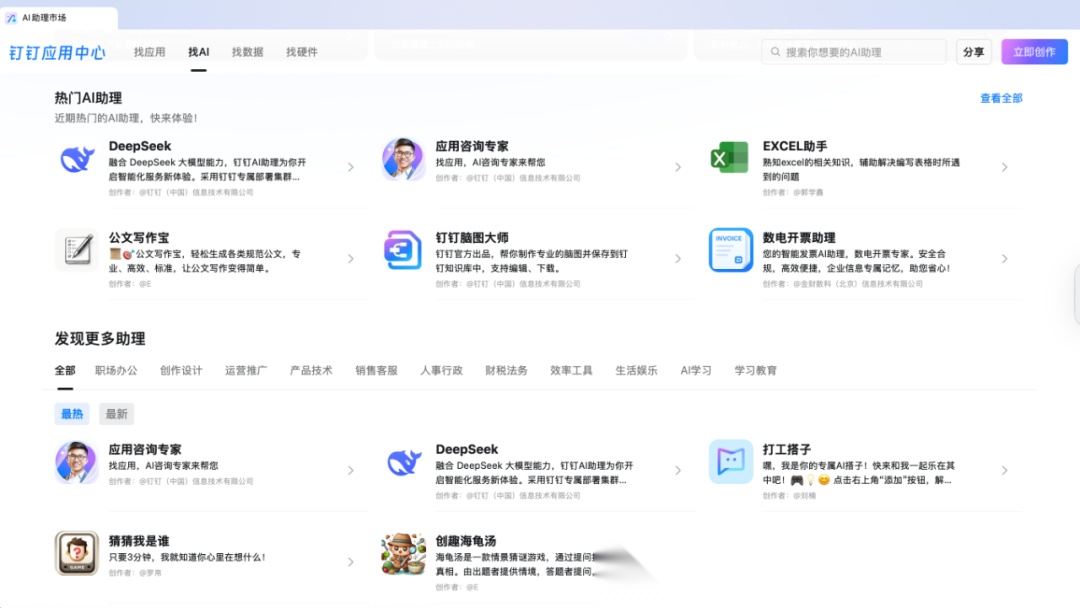Click the 热门AI助理 section heading
The image size is (1080, 608).
click(88, 98)
